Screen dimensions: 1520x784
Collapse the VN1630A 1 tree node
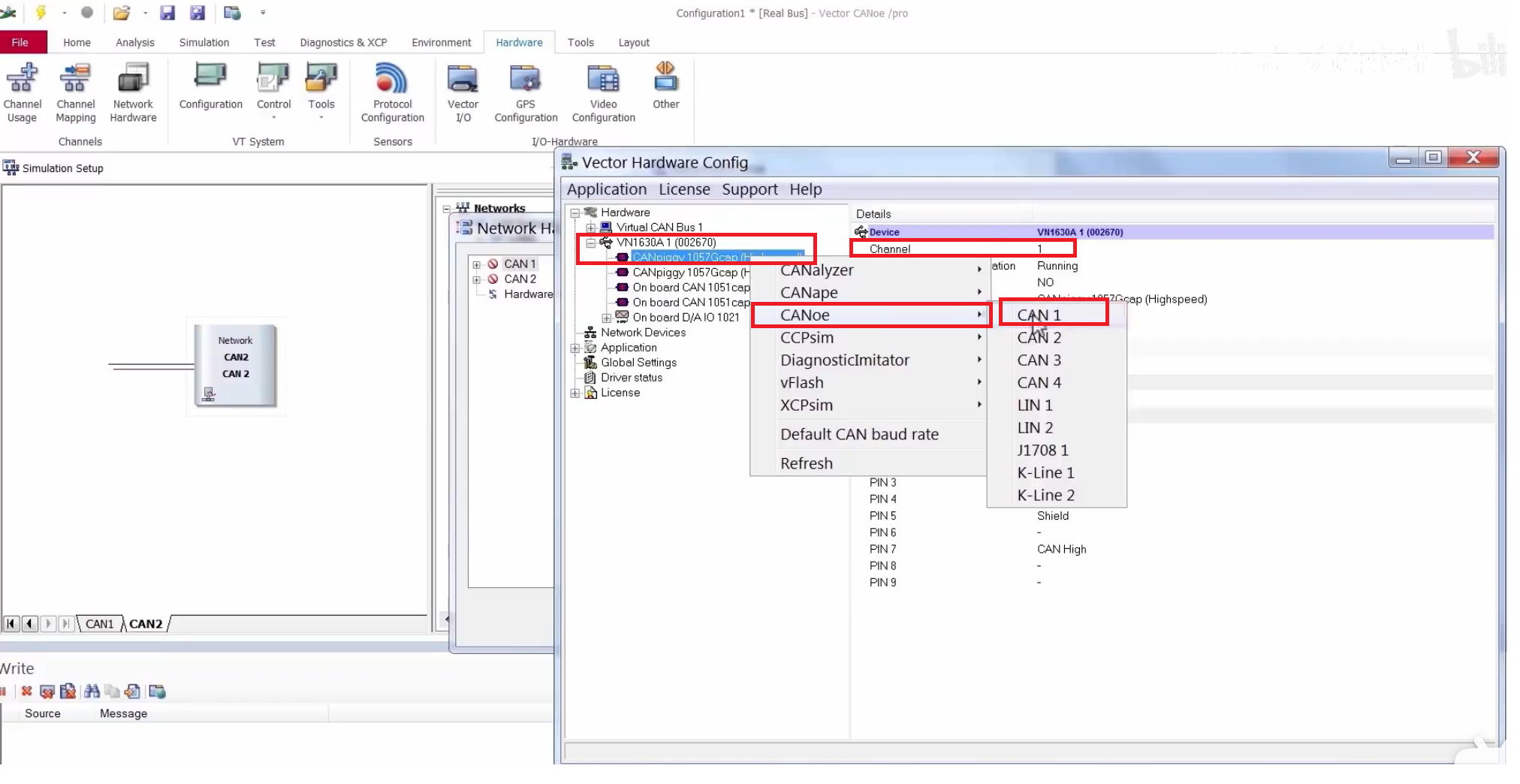[591, 243]
